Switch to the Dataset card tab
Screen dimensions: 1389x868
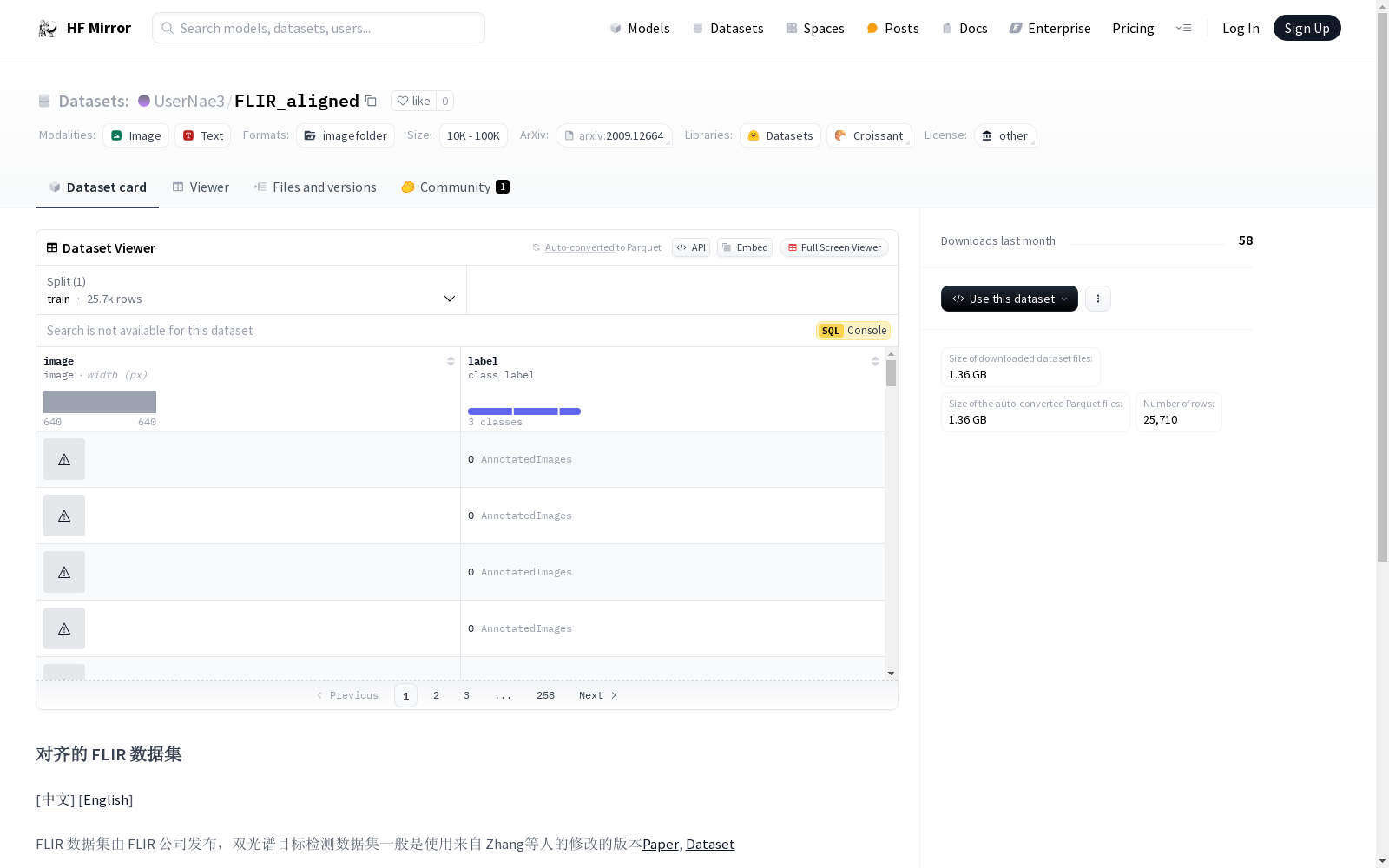97,187
